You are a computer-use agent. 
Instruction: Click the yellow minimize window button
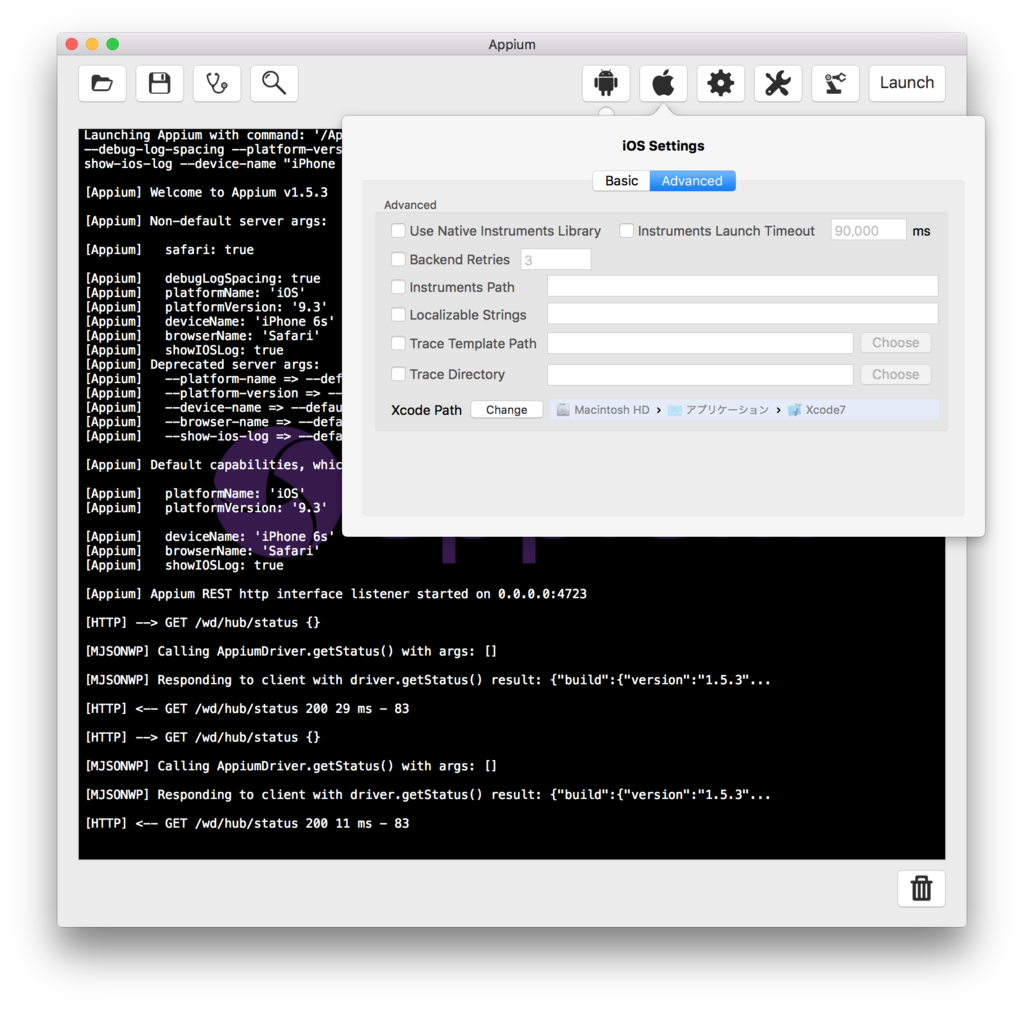pyautogui.click(x=92, y=44)
